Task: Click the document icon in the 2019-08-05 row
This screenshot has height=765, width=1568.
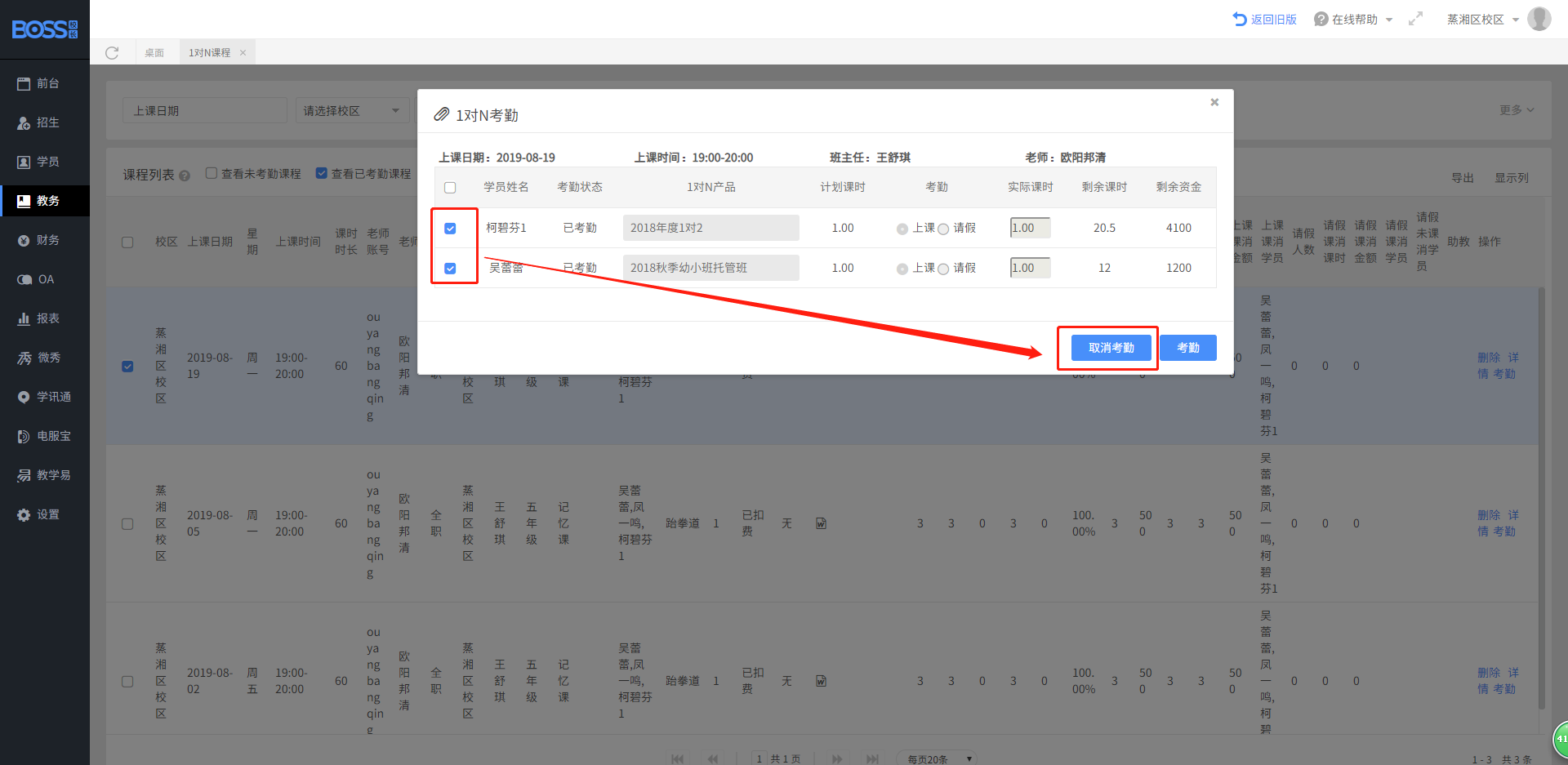Action: pos(821,523)
